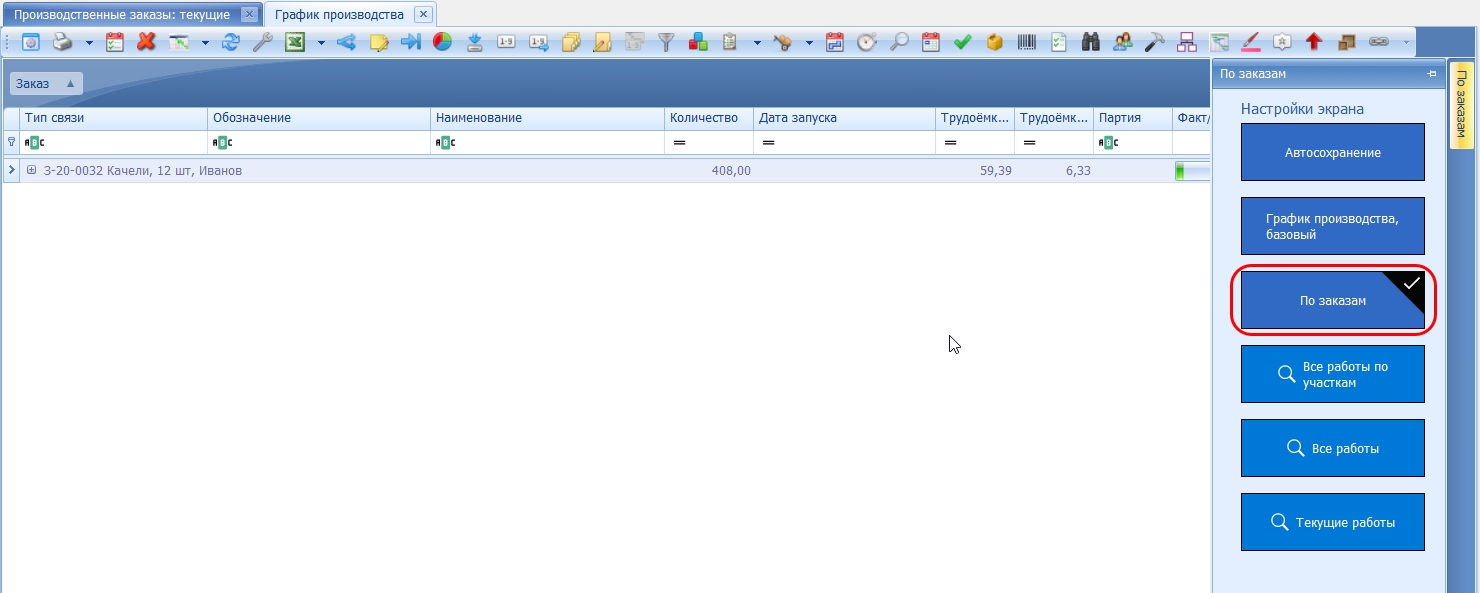Open the dropdown arrow next to clipboard icon

757,42
